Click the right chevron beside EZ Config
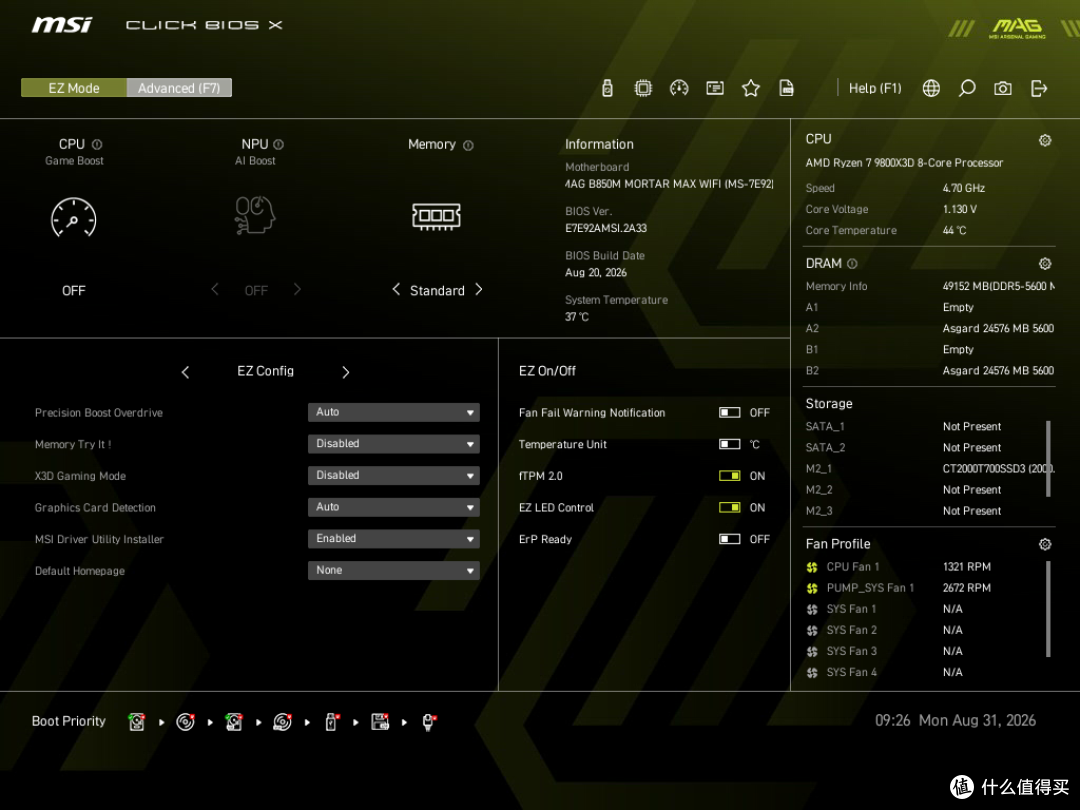This screenshot has width=1080, height=810. (346, 373)
